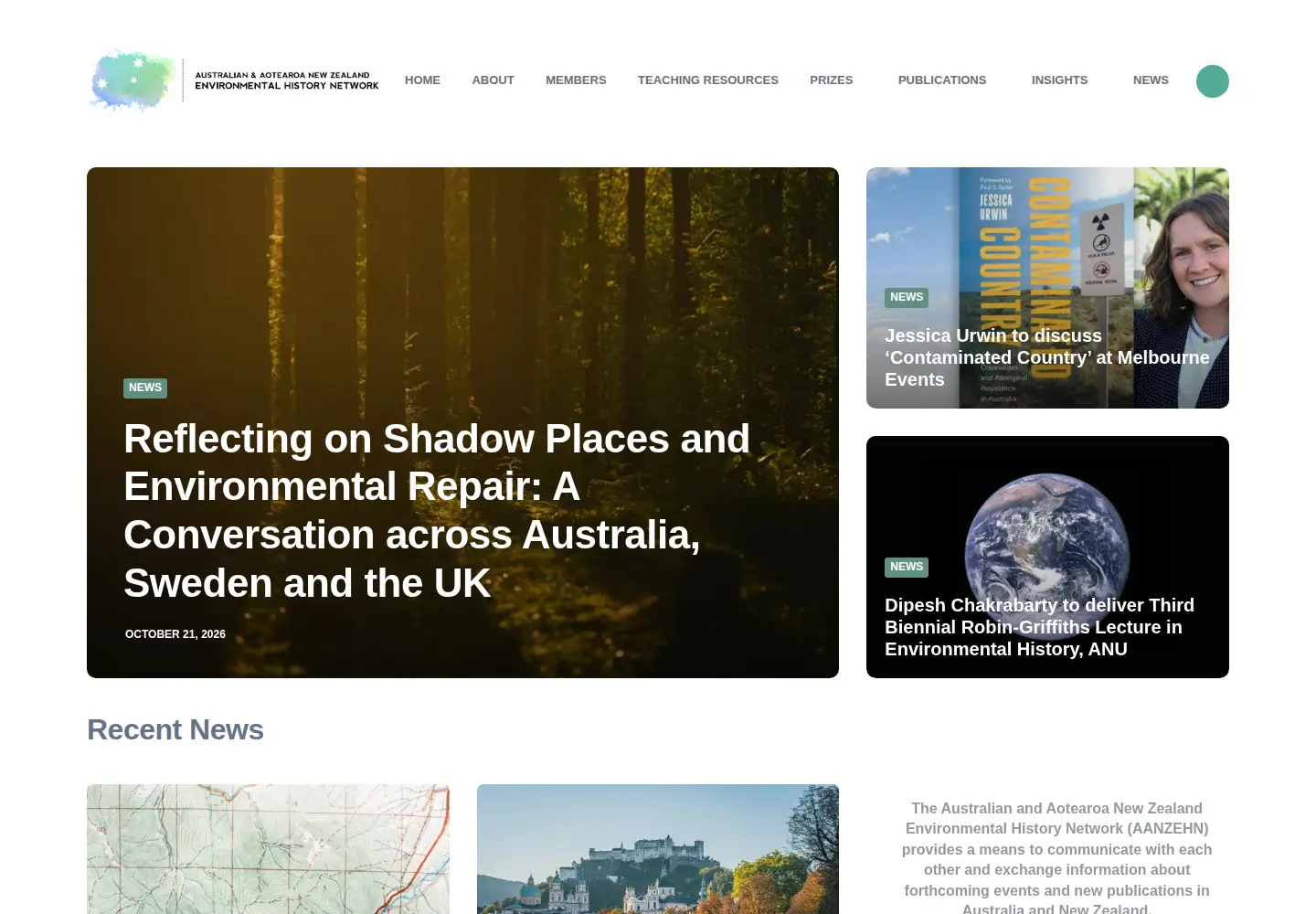
Task: Open the map thumbnail under Recent News
Action: point(268,849)
